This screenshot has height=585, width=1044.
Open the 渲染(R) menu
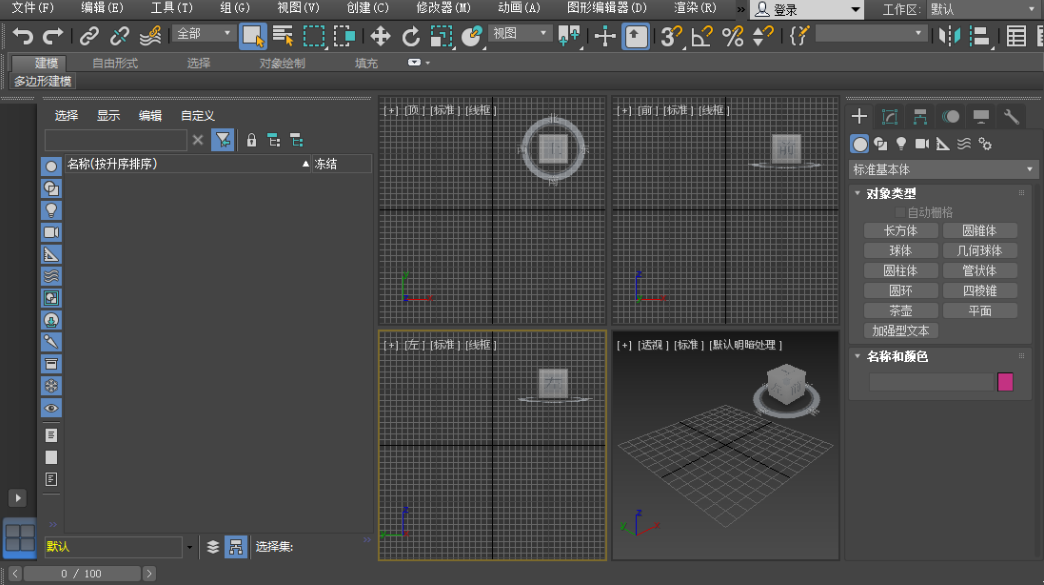click(x=695, y=8)
